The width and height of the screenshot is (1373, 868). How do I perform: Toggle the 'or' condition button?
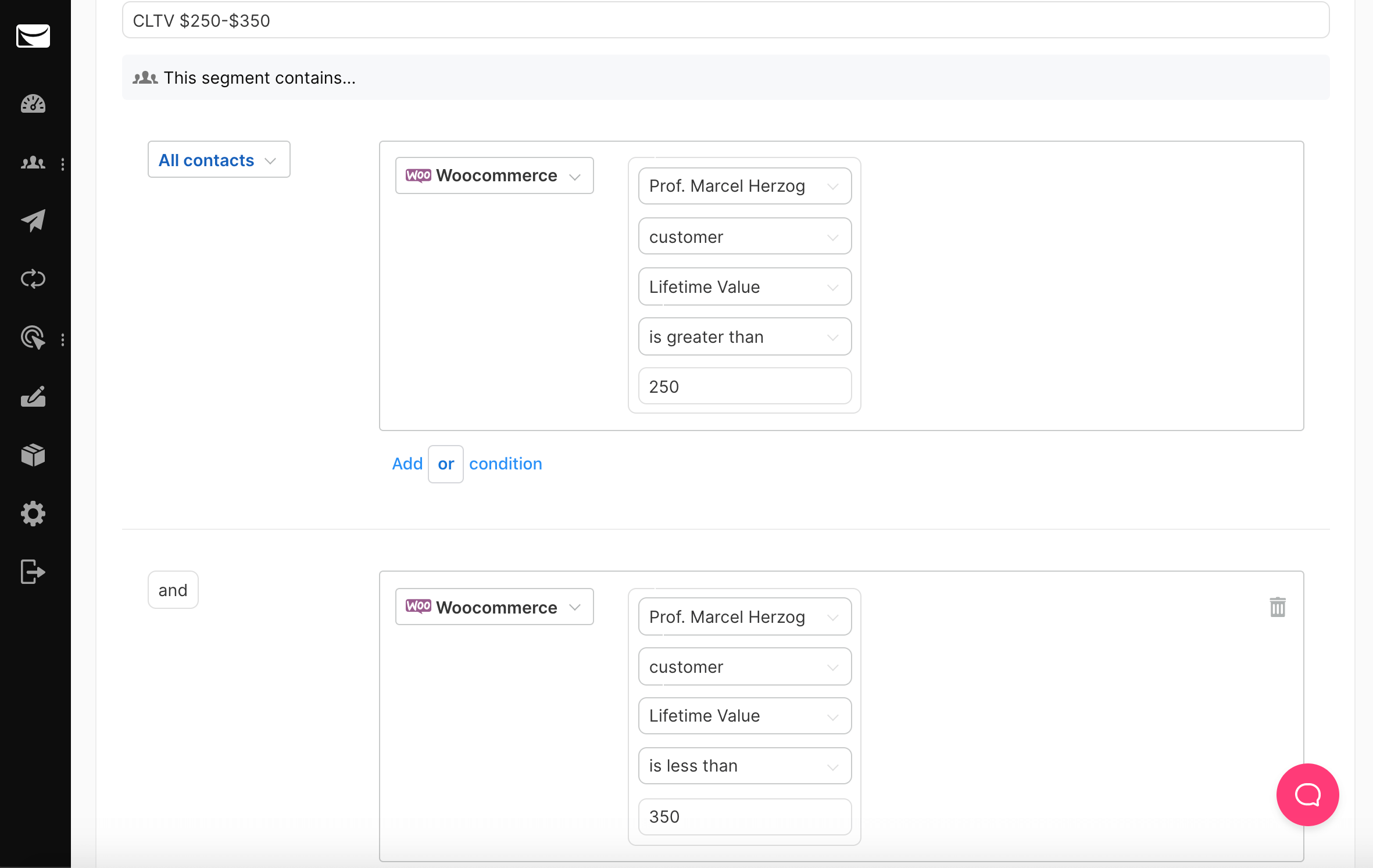[446, 464]
